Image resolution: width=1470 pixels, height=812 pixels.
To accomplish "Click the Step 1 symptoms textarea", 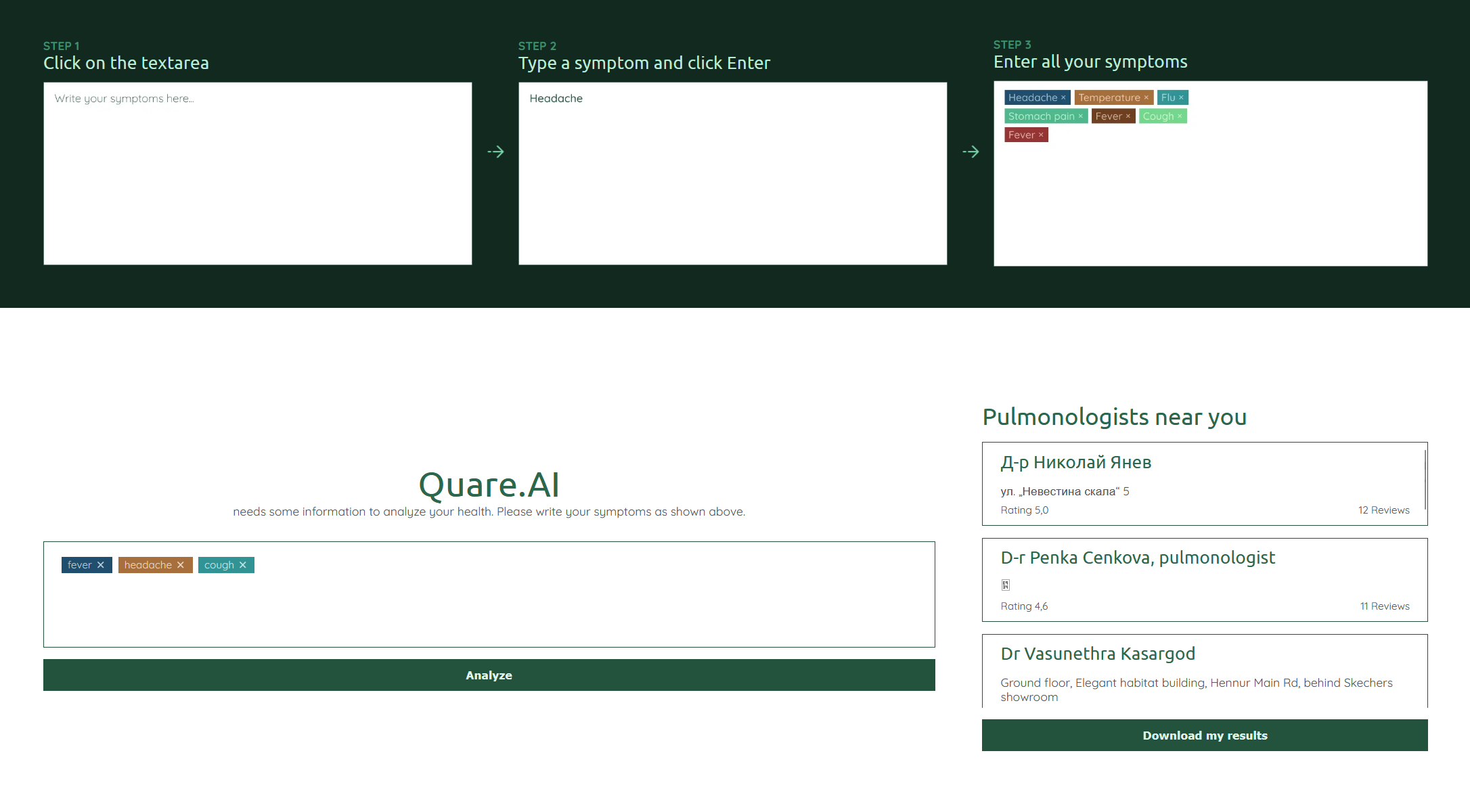I will tap(257, 173).
